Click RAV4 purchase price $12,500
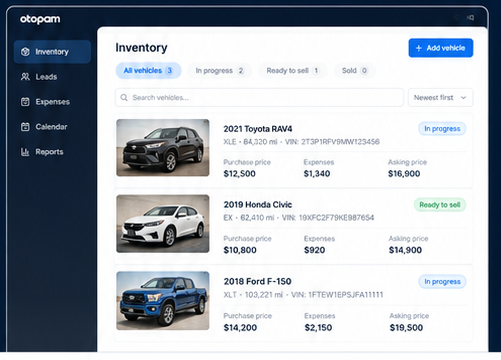The image size is (501, 360). (x=239, y=174)
